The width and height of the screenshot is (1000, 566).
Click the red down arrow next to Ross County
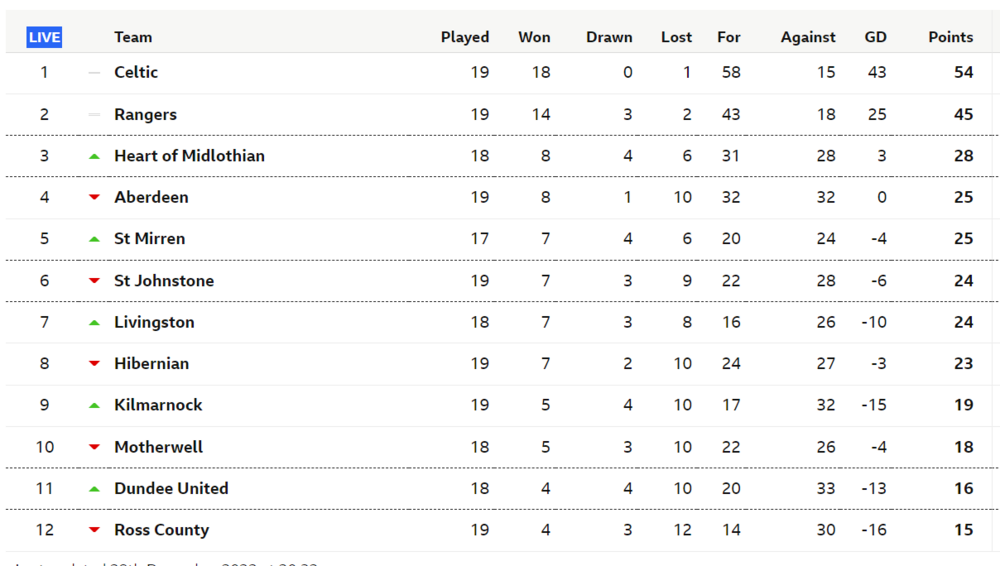point(94,530)
